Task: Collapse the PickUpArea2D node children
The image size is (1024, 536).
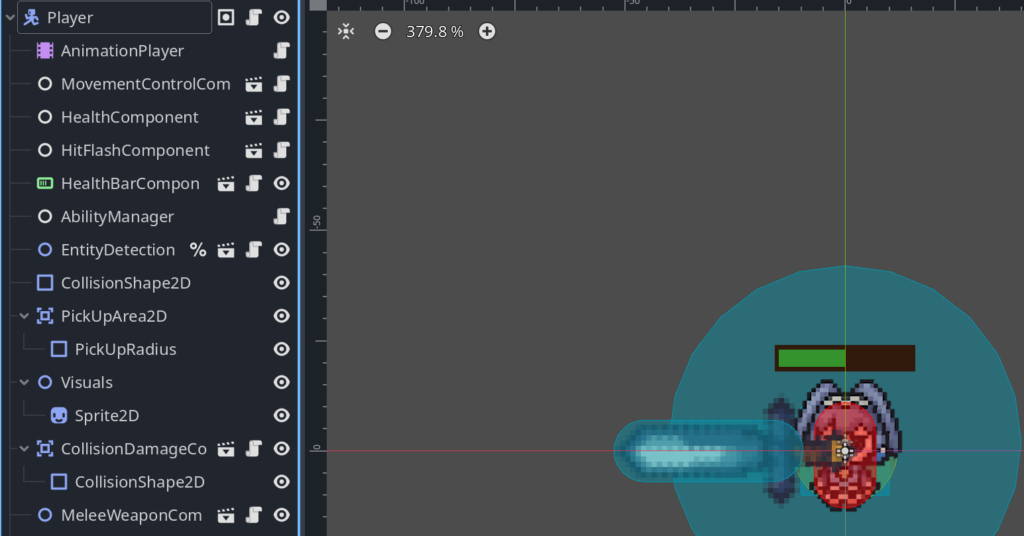Action: [x=24, y=317]
